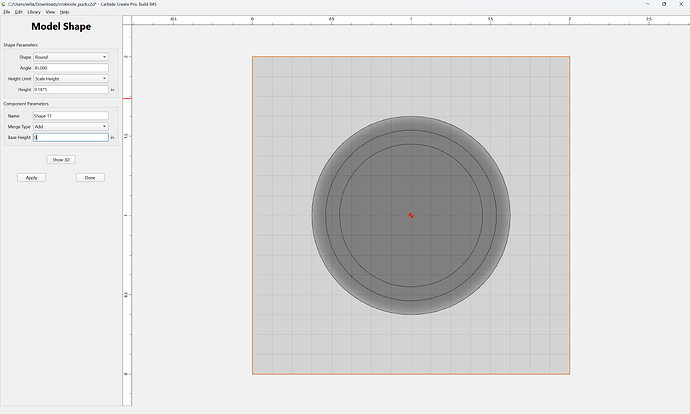
Task: Open the View menu
Action: pos(50,12)
